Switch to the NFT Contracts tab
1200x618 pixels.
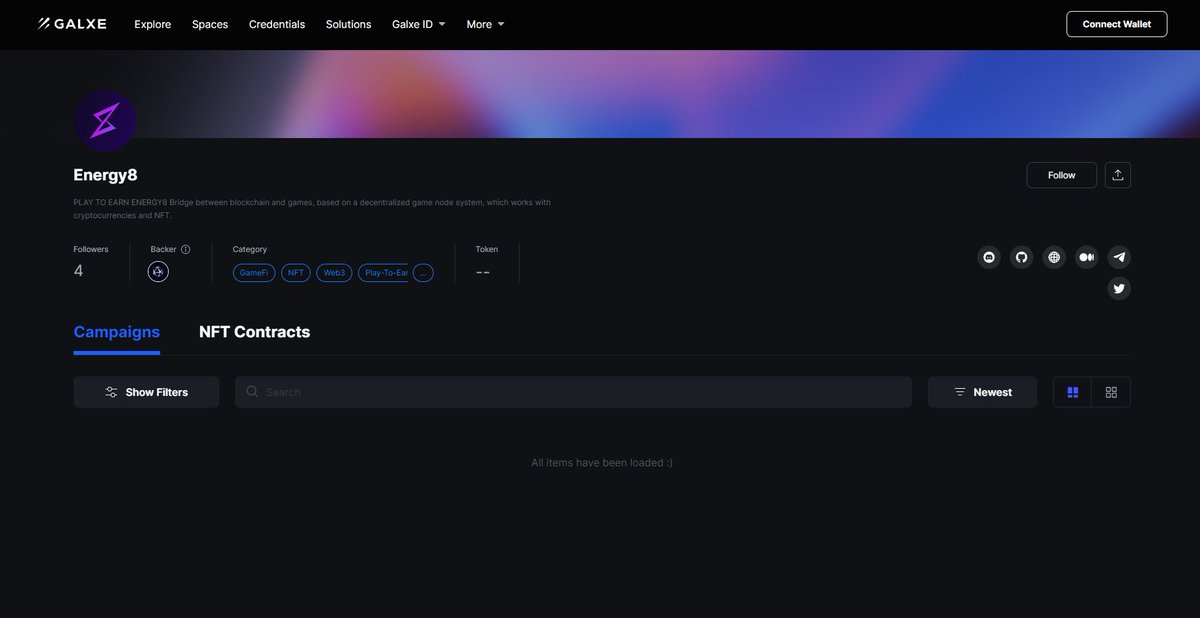[254, 332]
